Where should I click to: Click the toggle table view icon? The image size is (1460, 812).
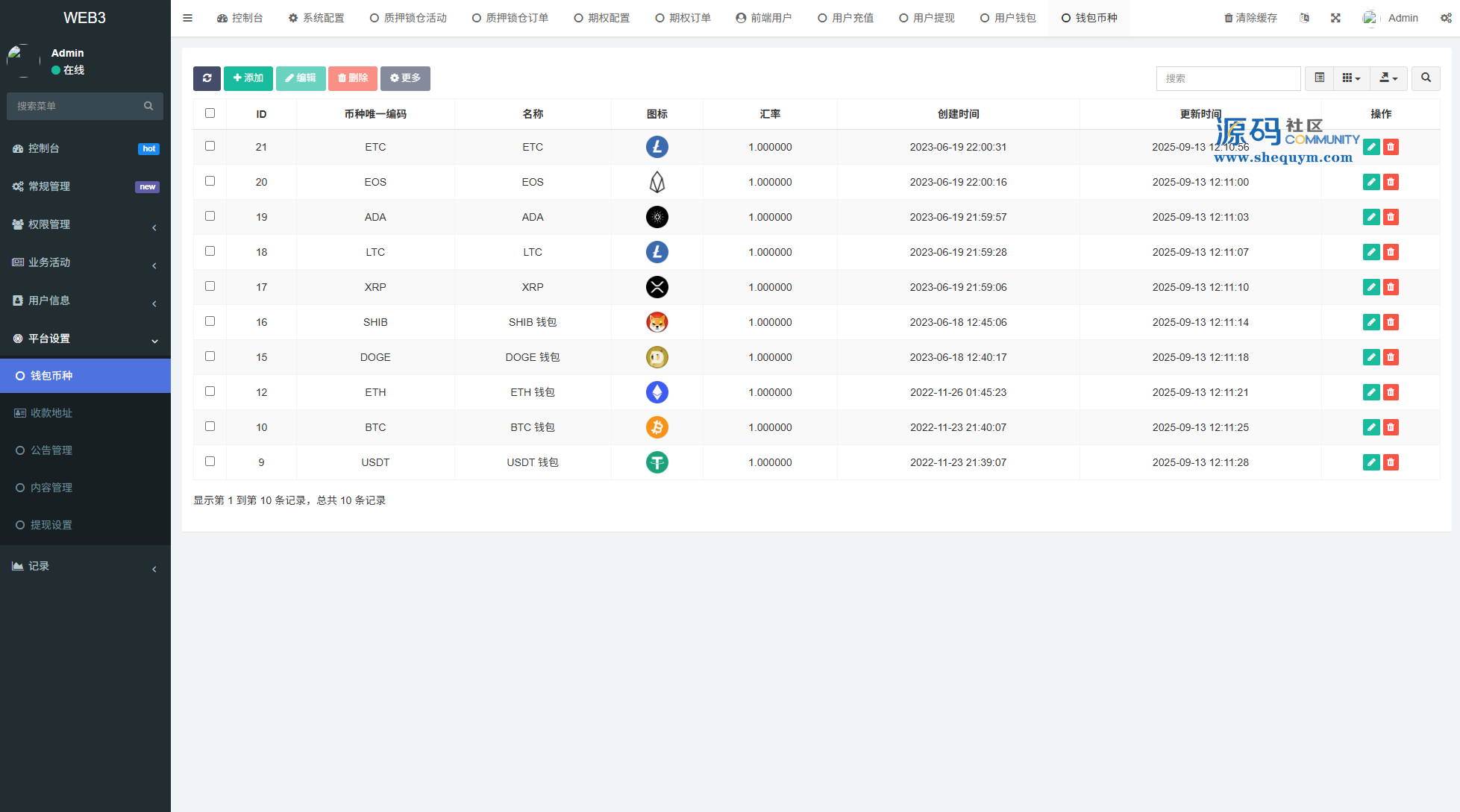pos(1319,78)
